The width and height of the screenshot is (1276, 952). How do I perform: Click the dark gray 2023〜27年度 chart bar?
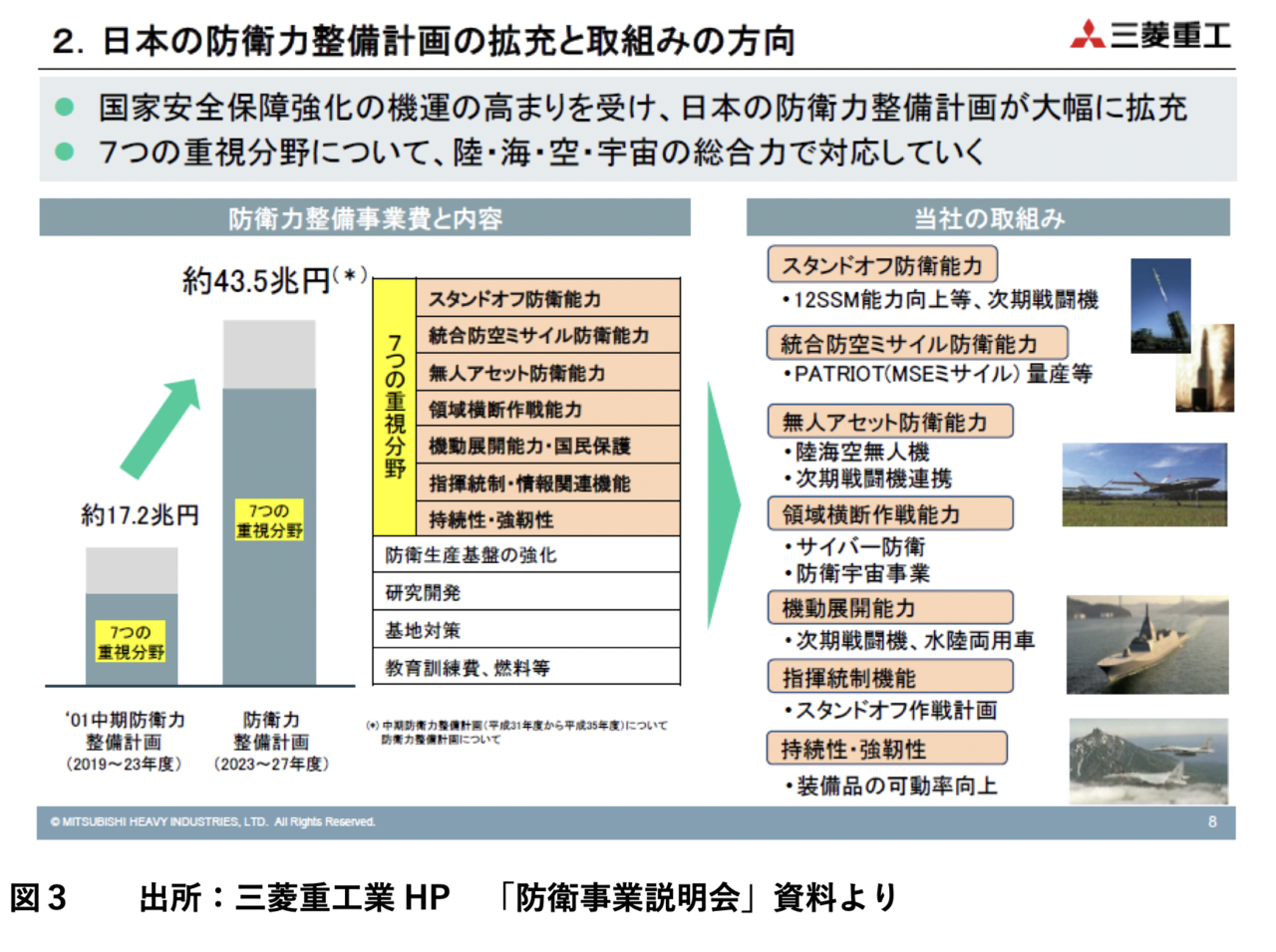click(x=269, y=536)
